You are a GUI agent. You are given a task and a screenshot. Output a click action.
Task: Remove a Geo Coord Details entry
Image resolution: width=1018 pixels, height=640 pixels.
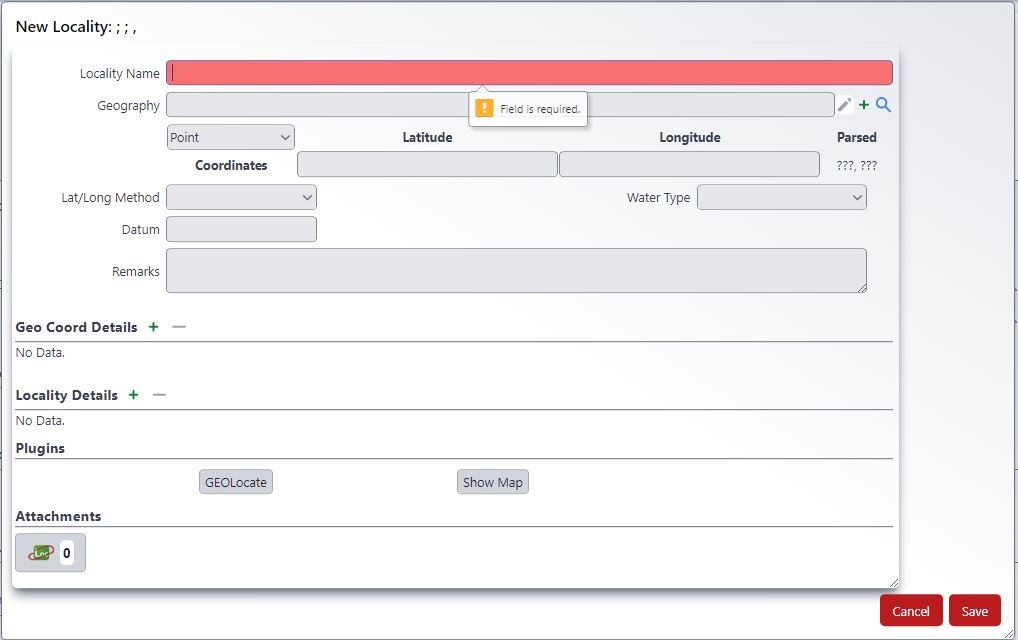click(x=178, y=327)
